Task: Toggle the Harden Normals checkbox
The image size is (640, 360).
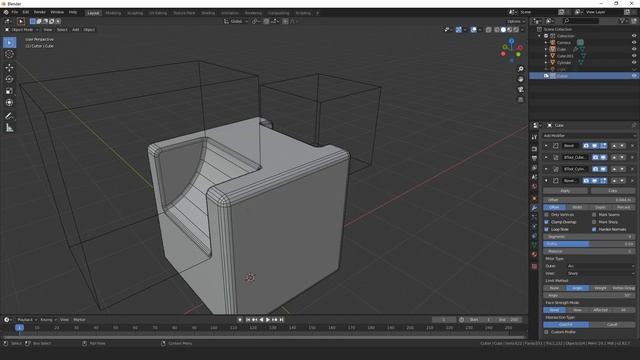Action: coord(594,229)
